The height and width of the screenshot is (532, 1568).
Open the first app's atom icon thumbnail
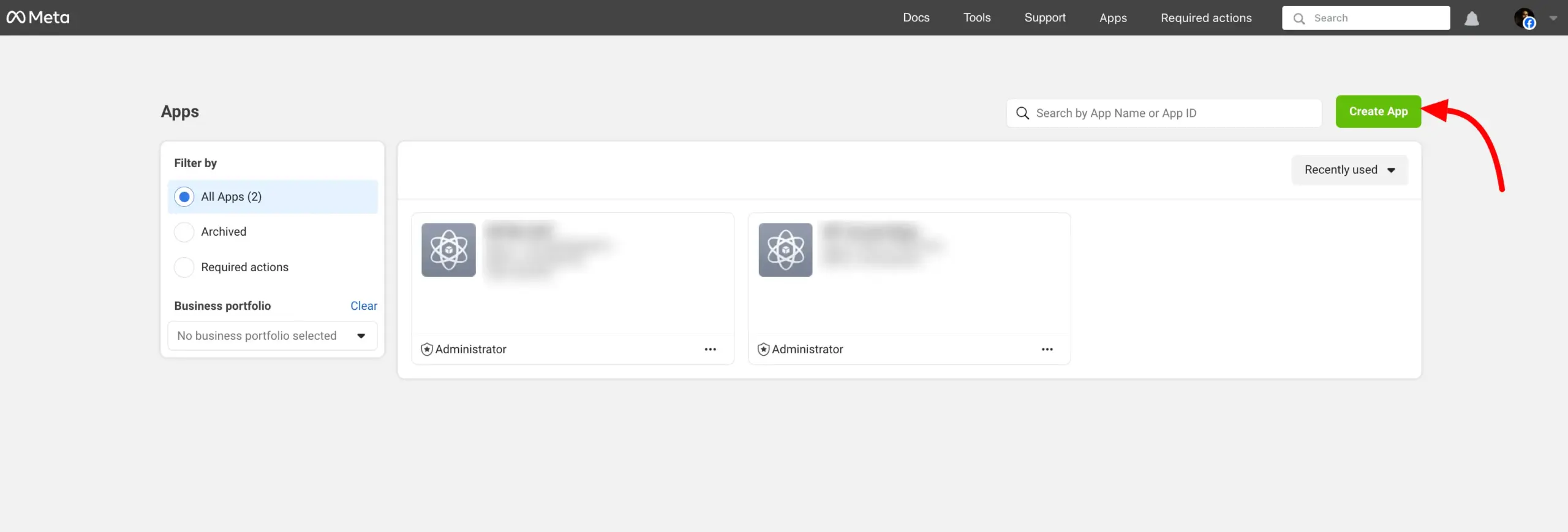pos(448,250)
